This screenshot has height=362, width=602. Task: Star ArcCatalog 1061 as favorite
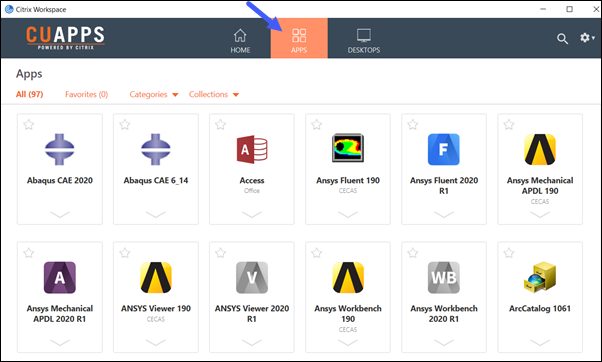click(509, 253)
